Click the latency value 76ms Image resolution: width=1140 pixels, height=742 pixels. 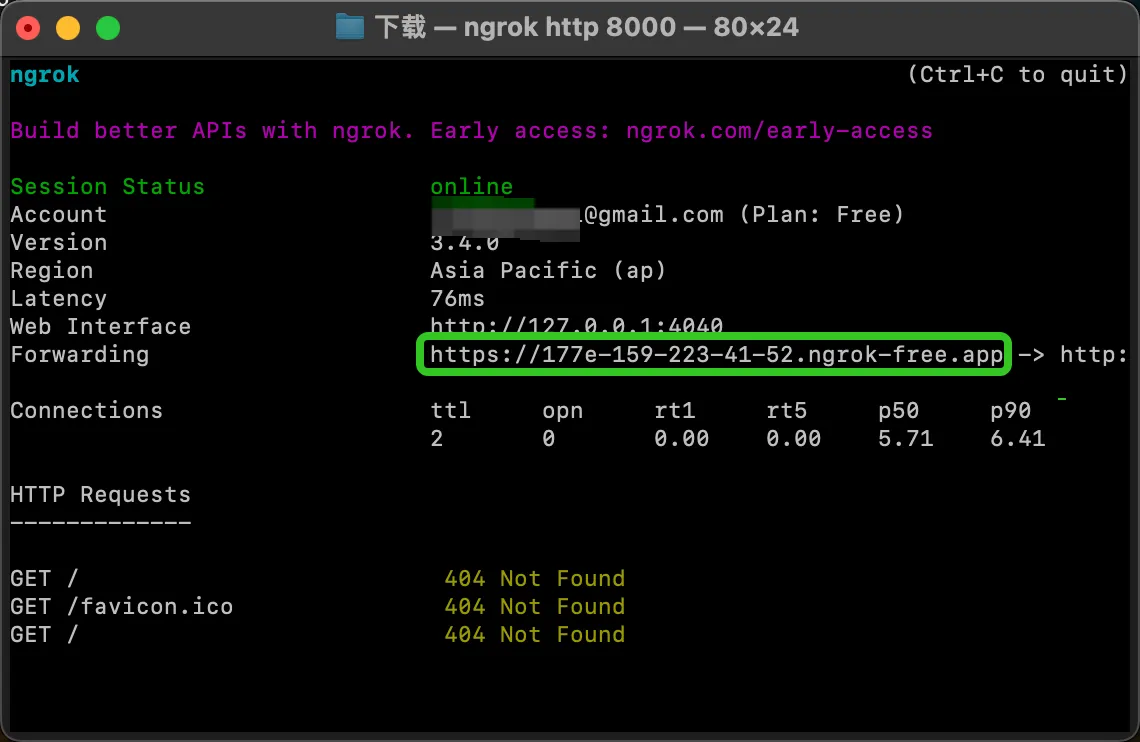[x=457, y=299]
